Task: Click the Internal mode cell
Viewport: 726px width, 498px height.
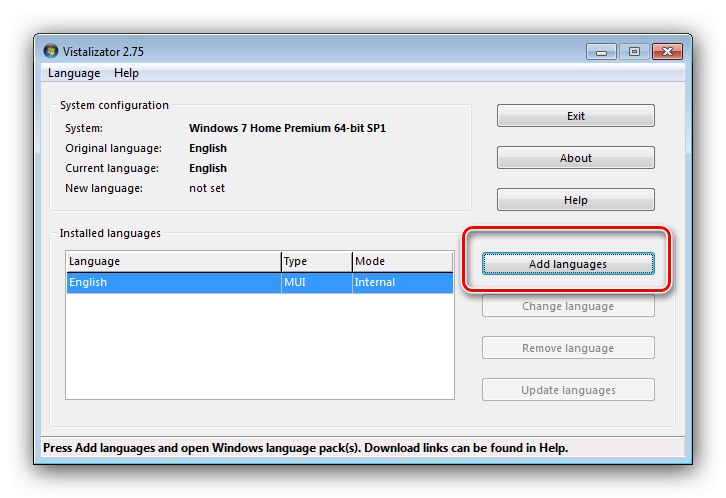Action: pyautogui.click(x=402, y=282)
